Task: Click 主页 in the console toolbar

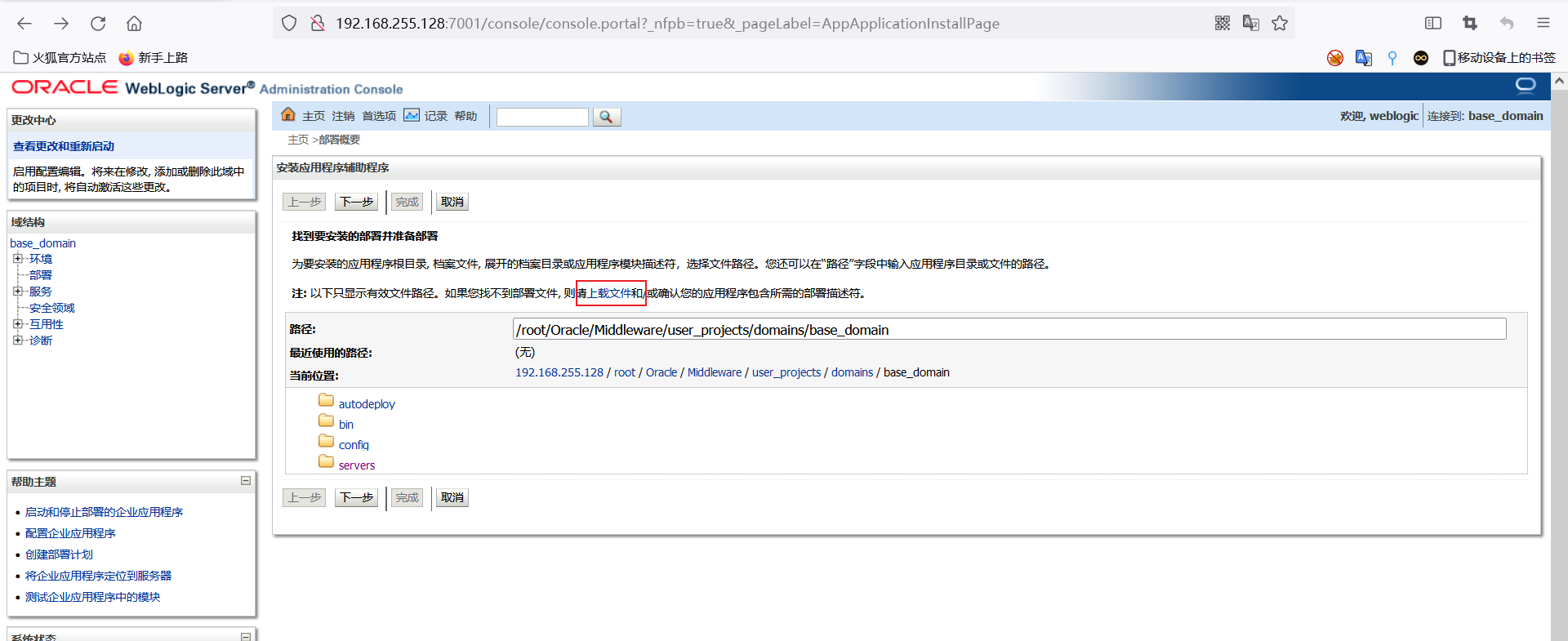Action: (314, 116)
